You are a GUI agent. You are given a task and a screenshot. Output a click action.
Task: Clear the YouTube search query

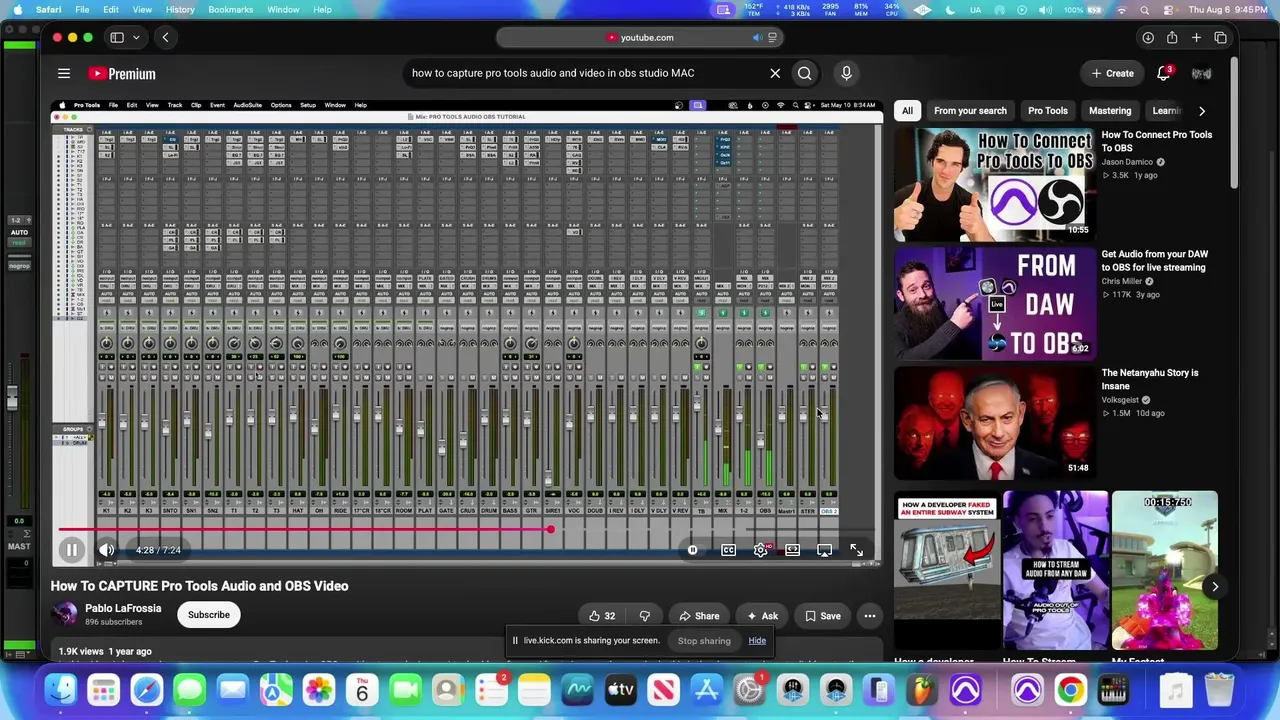(775, 73)
